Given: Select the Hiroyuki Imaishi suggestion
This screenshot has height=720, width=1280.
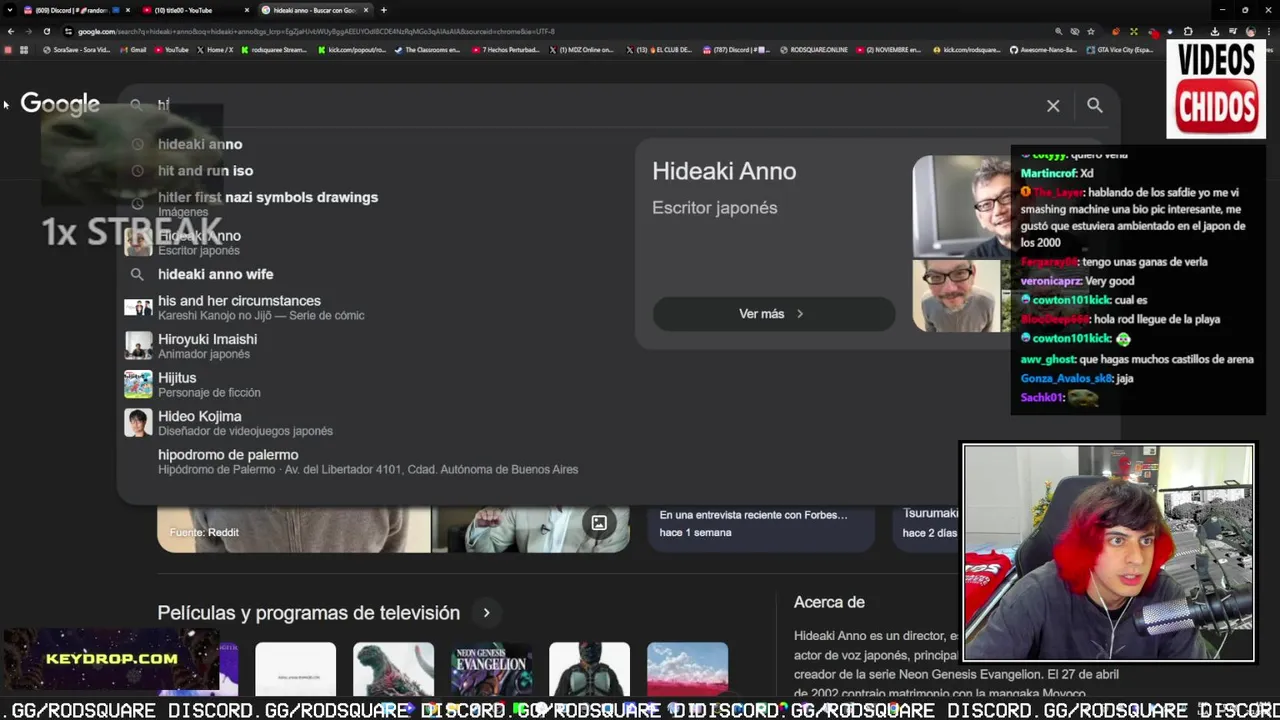Looking at the screenshot, I should pyautogui.click(x=207, y=346).
